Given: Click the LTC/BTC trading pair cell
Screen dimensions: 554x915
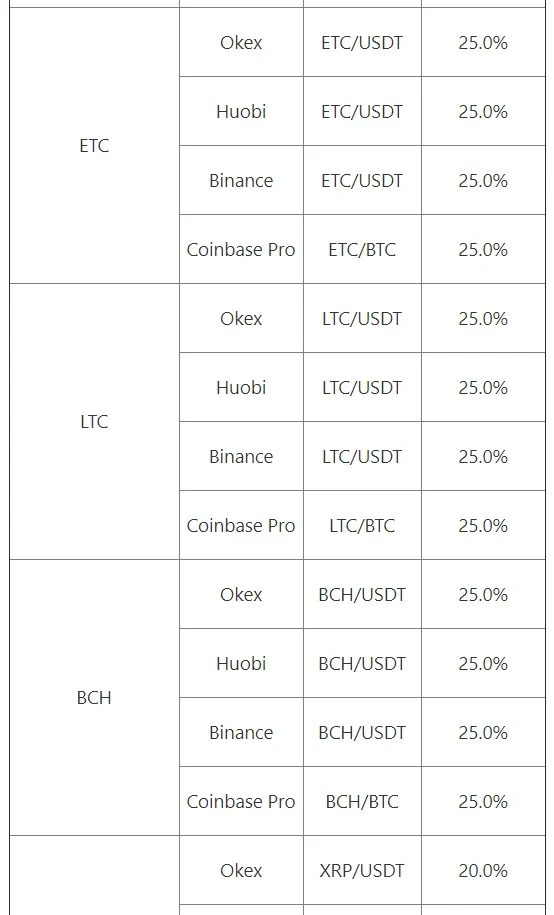Looking at the screenshot, I should click(362, 525).
